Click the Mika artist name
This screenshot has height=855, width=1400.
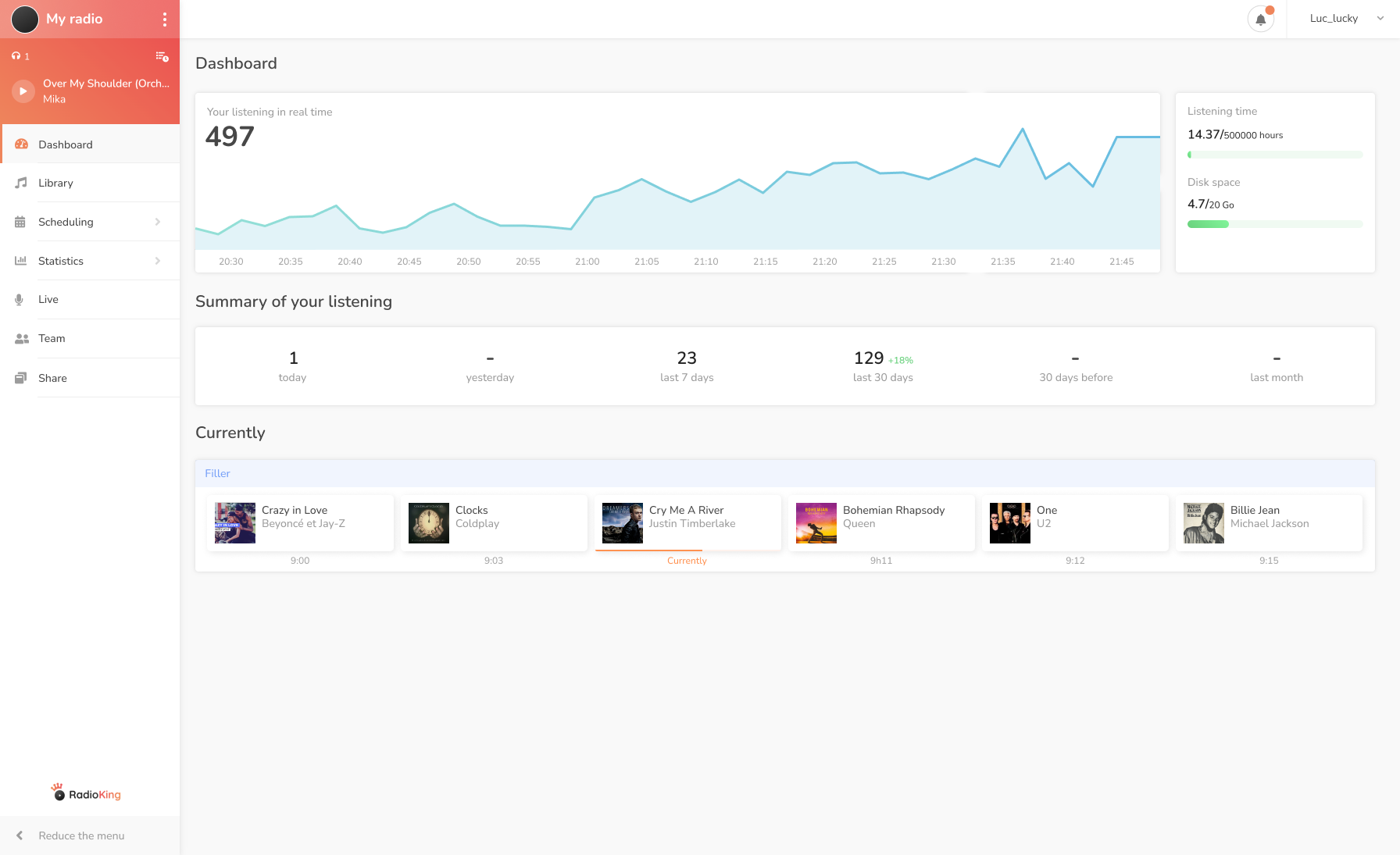(54, 99)
